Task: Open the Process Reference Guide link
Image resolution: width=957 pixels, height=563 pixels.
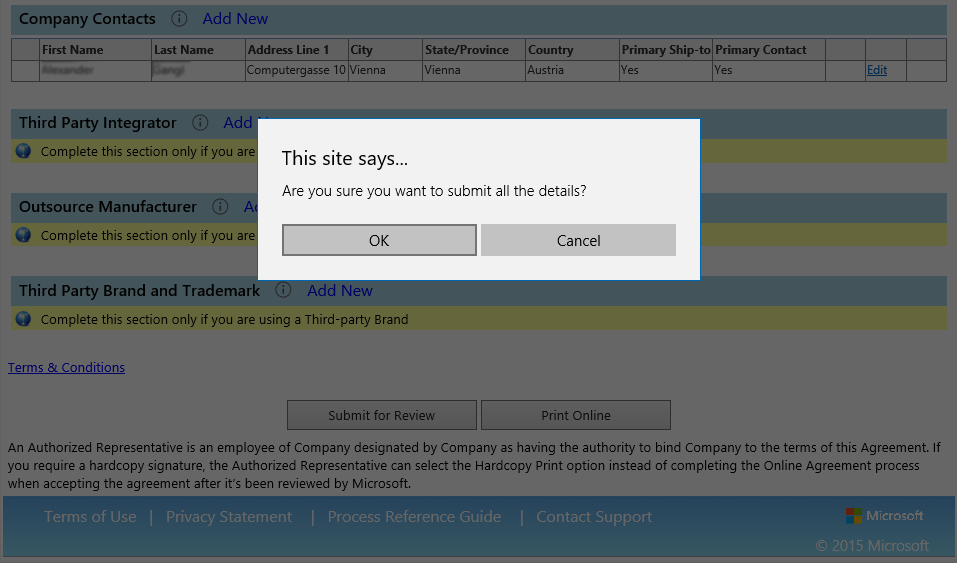Action: pos(414,517)
